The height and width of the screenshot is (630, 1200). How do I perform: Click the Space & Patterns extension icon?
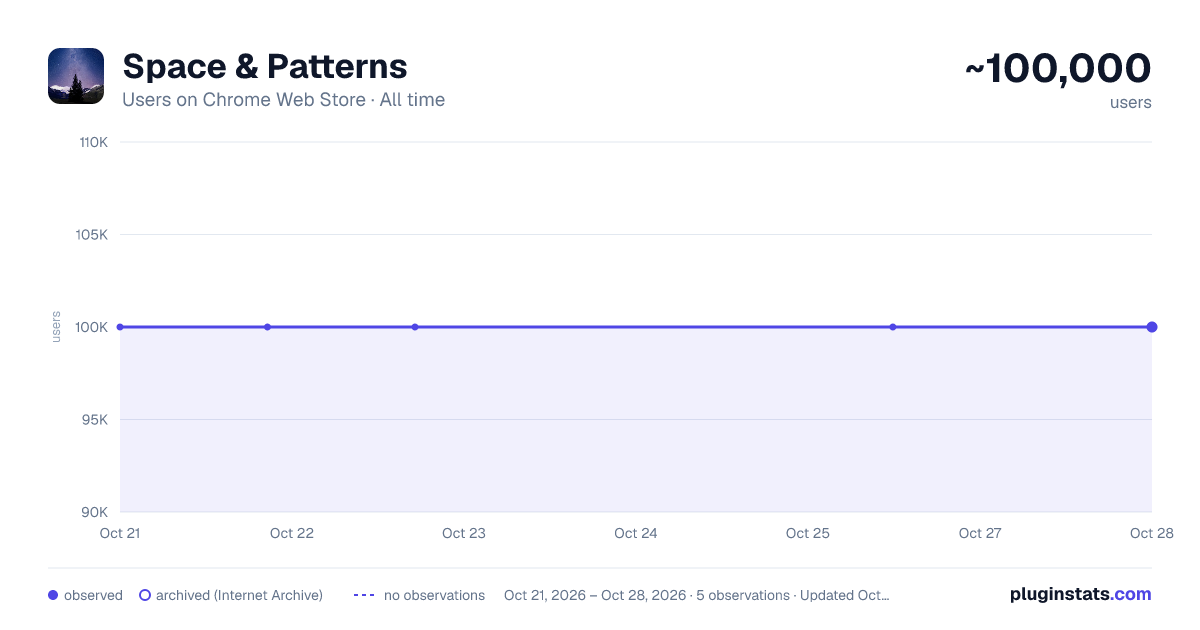pos(76,76)
